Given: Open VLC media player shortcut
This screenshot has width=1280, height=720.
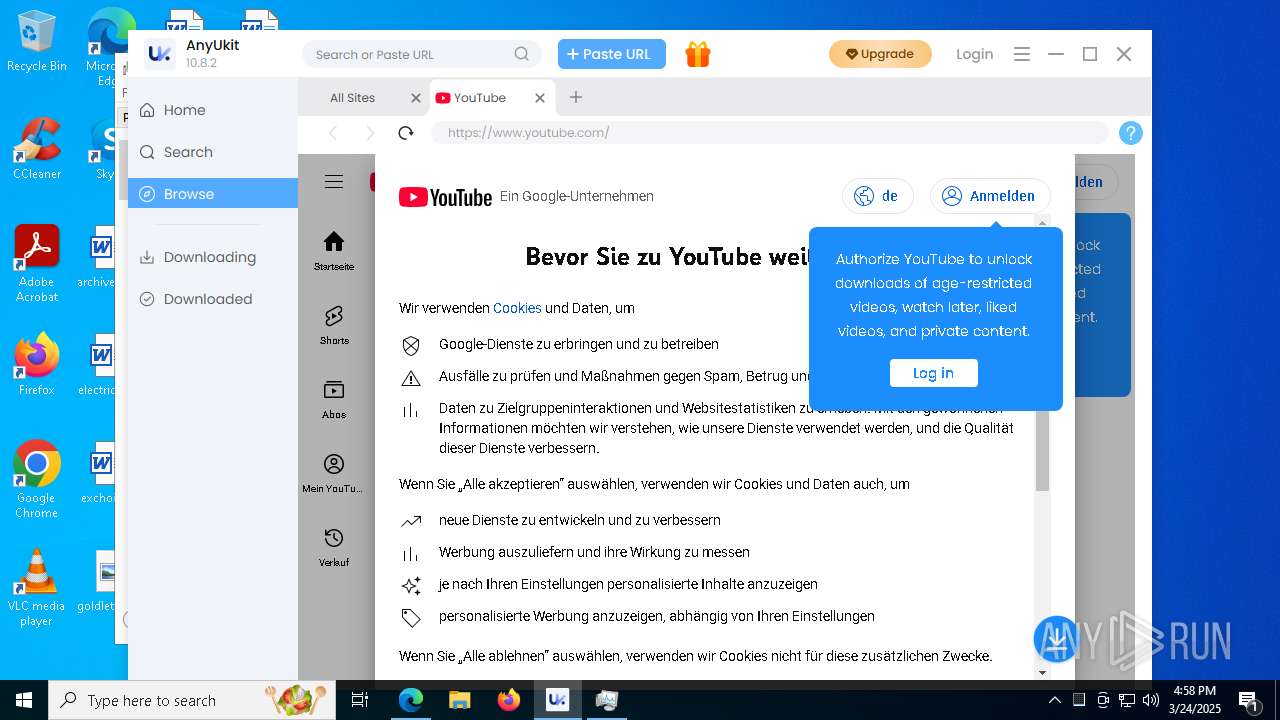Looking at the screenshot, I should click(x=37, y=588).
